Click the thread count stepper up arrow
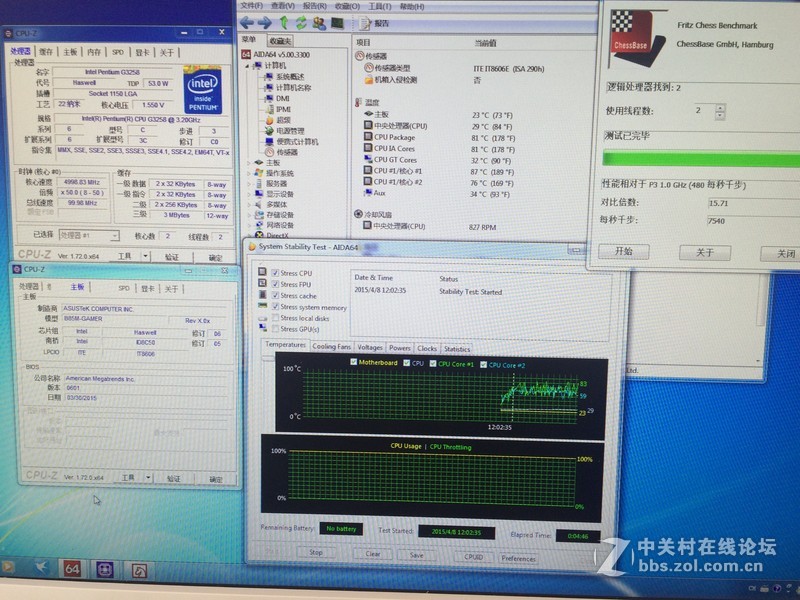The height and width of the screenshot is (600, 800). tap(719, 107)
